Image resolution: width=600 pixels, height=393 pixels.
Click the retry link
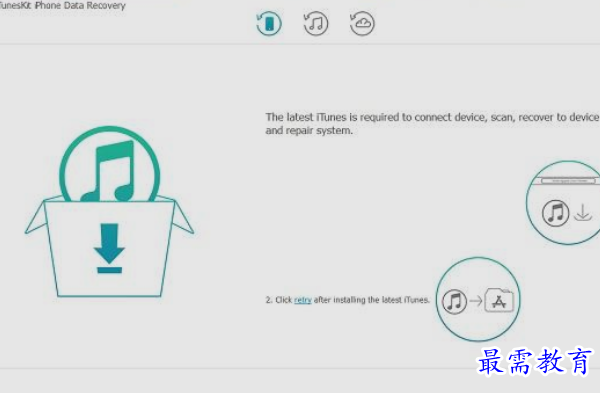tap(303, 300)
